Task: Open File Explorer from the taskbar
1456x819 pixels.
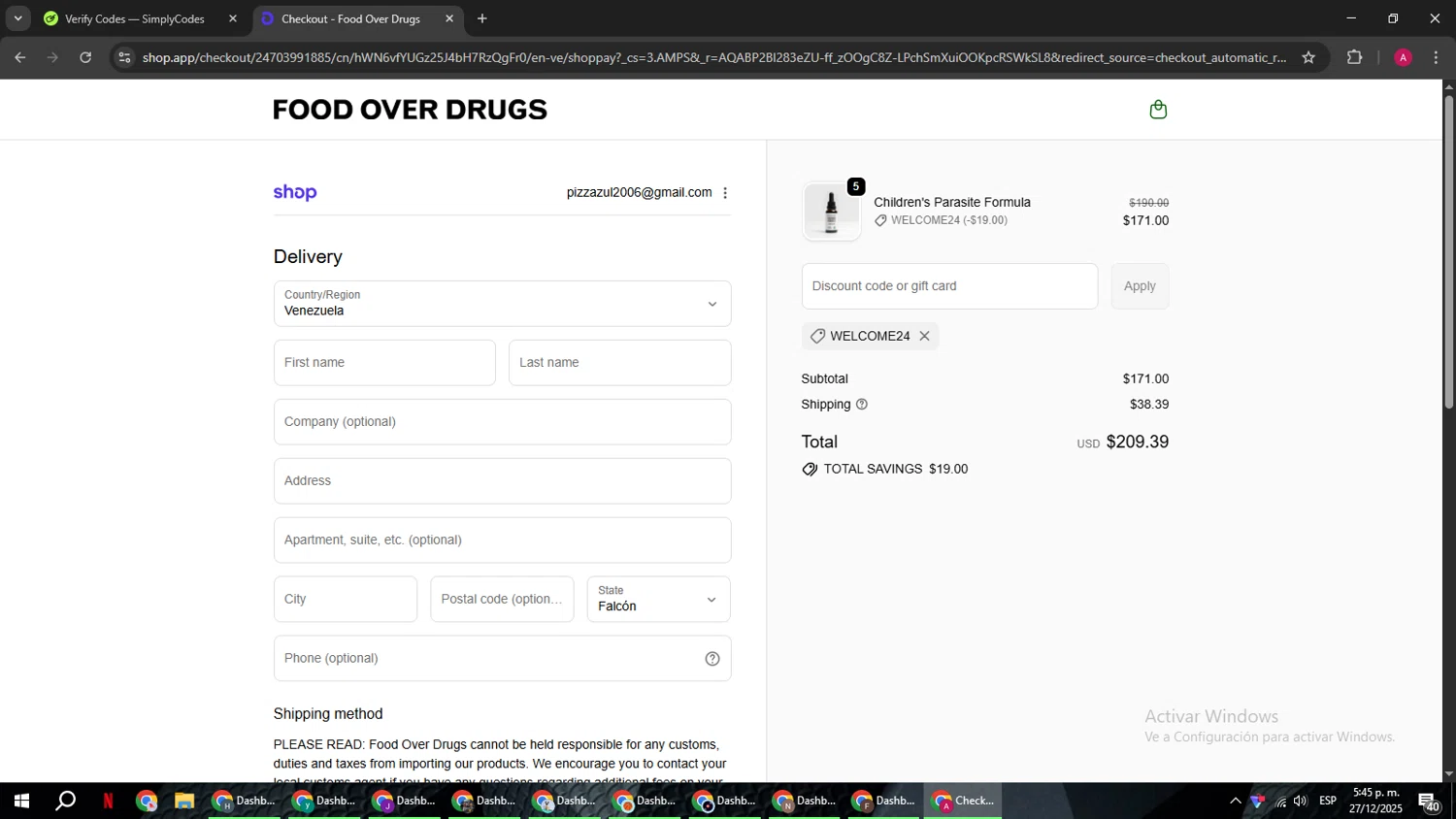Action: [x=184, y=801]
